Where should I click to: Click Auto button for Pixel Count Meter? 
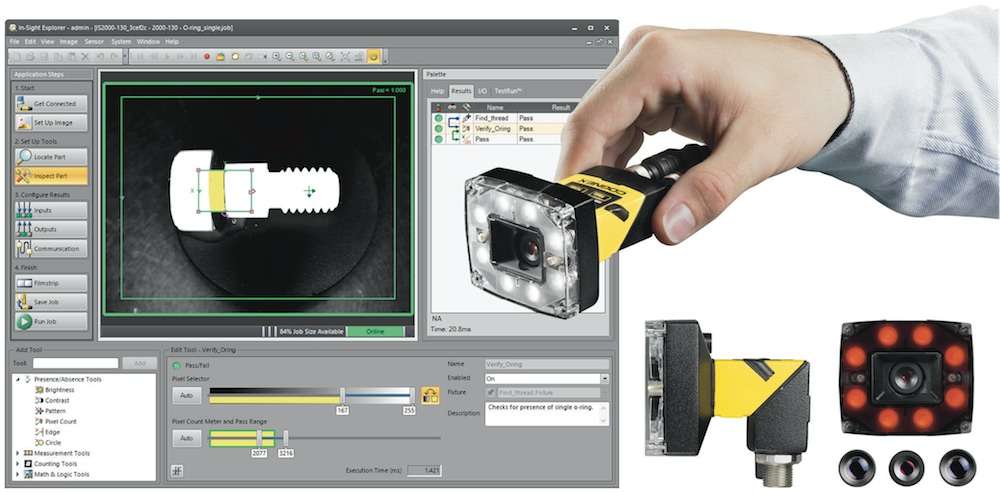(x=187, y=439)
